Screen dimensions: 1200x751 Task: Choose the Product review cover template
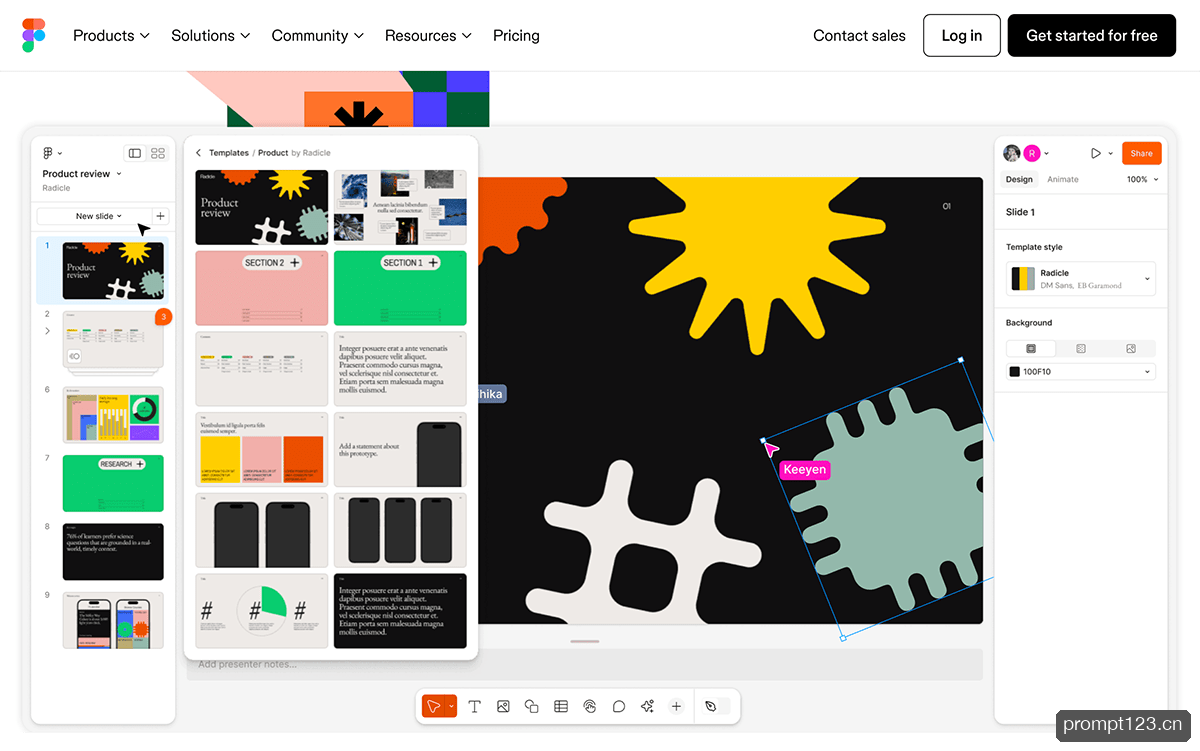click(261, 207)
